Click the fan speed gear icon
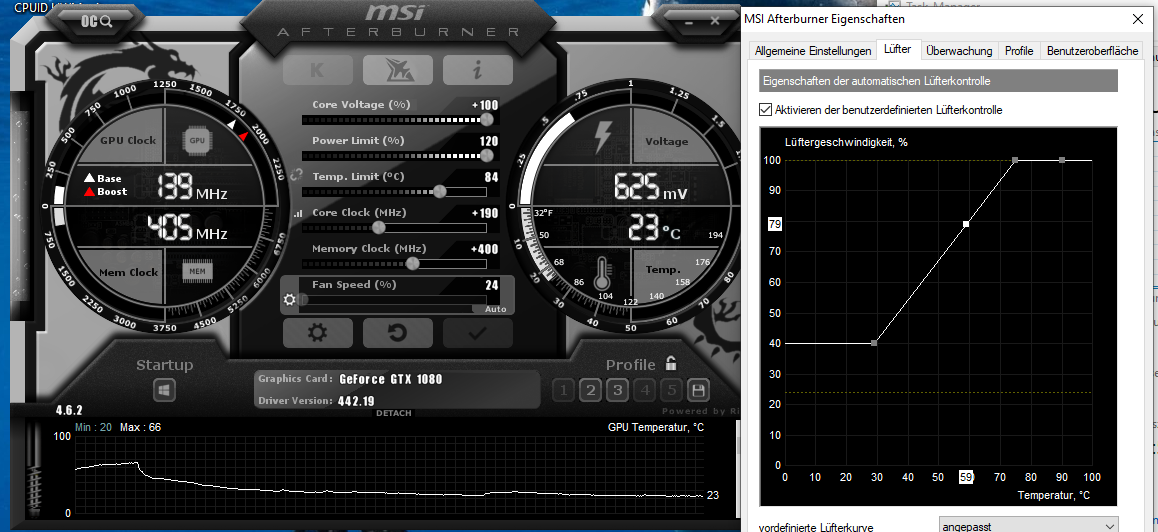 (x=290, y=299)
